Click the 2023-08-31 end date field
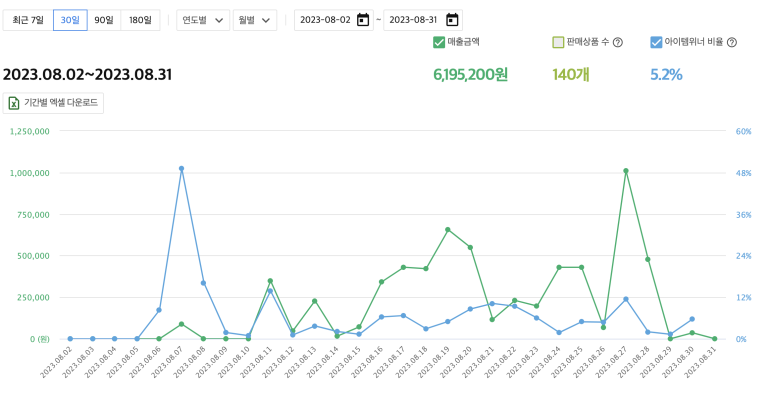 click(423, 20)
